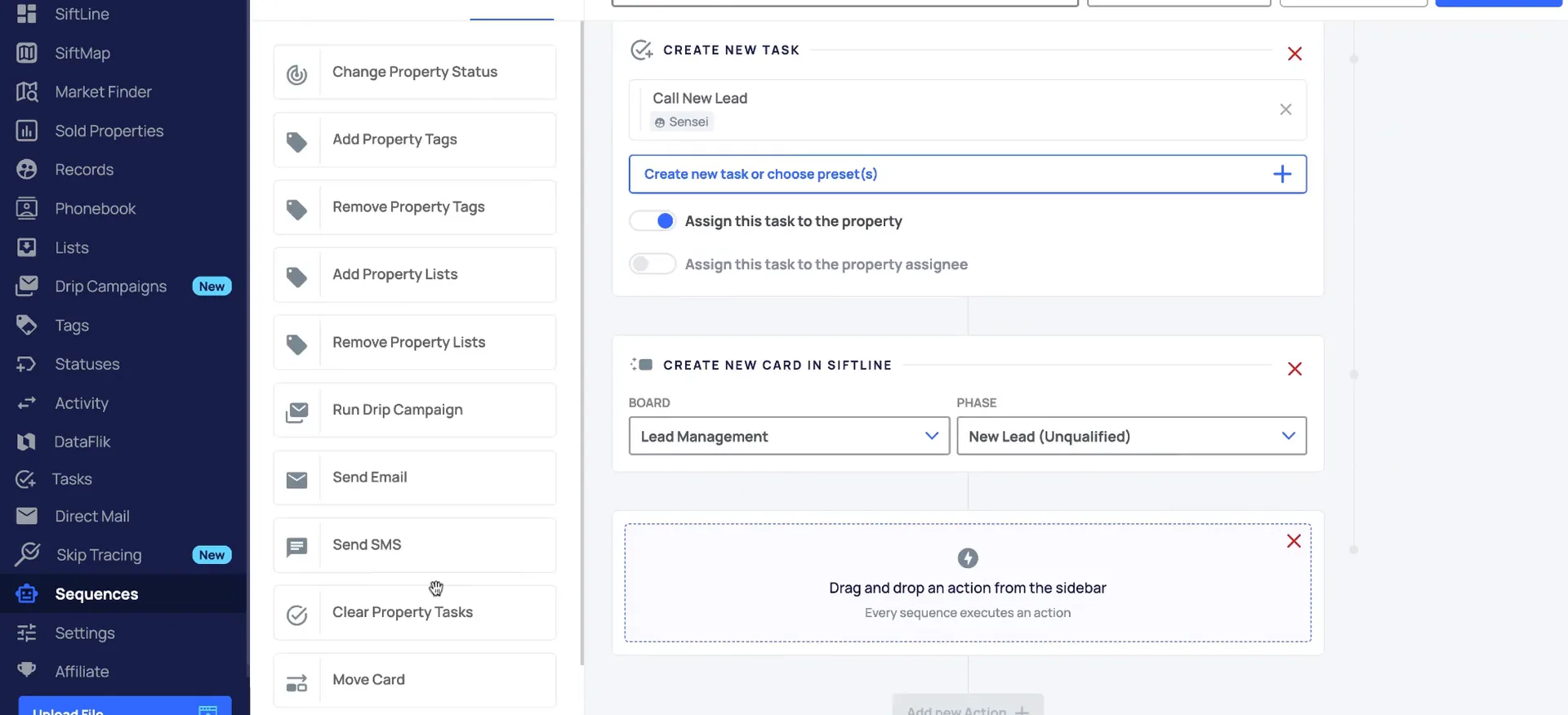Select the Send Email action

coord(415,477)
